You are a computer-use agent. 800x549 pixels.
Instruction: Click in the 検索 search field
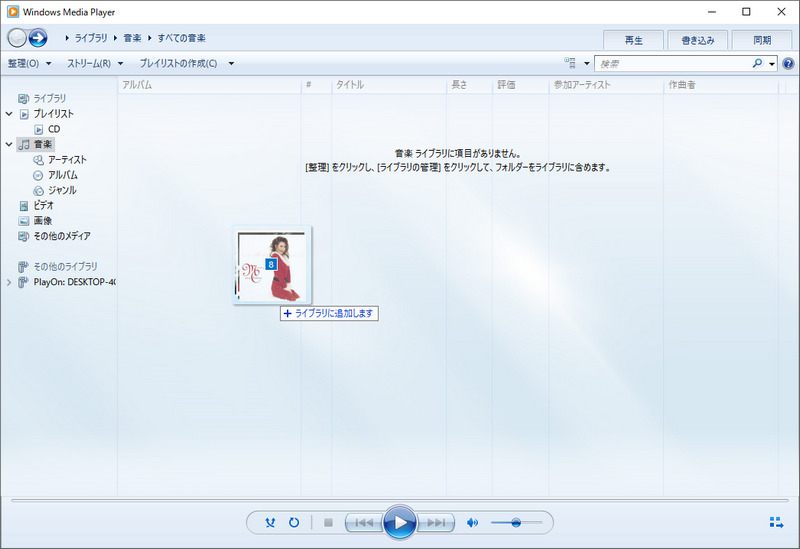pos(673,64)
